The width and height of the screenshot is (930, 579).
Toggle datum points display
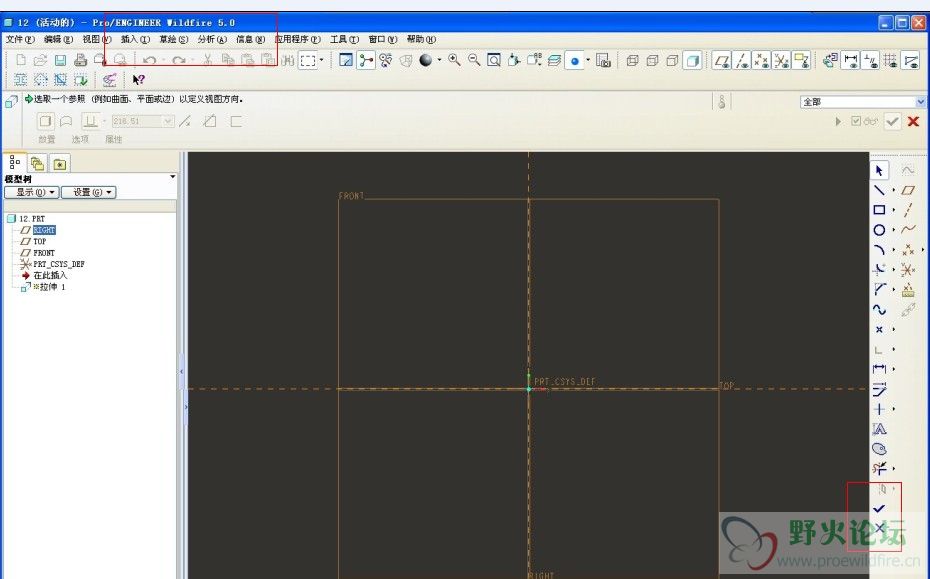(762, 60)
